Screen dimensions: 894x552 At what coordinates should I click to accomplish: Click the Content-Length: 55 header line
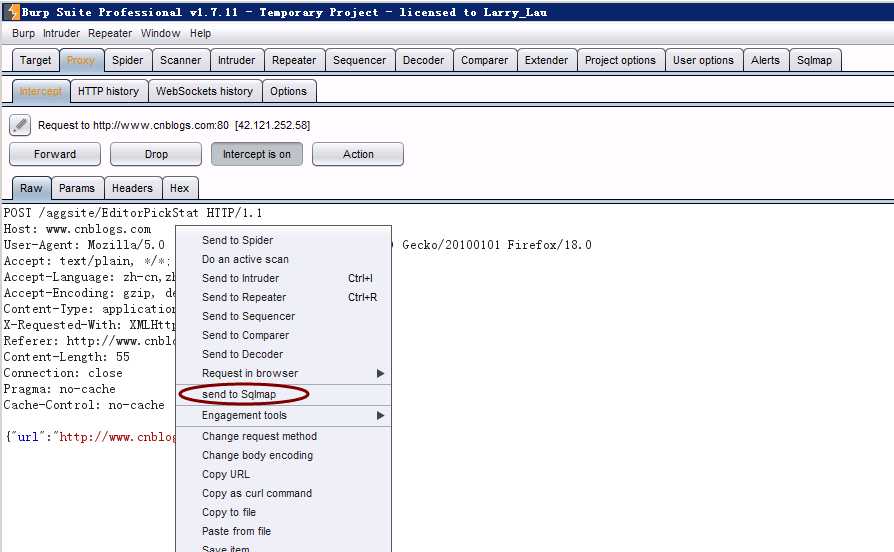(x=67, y=357)
